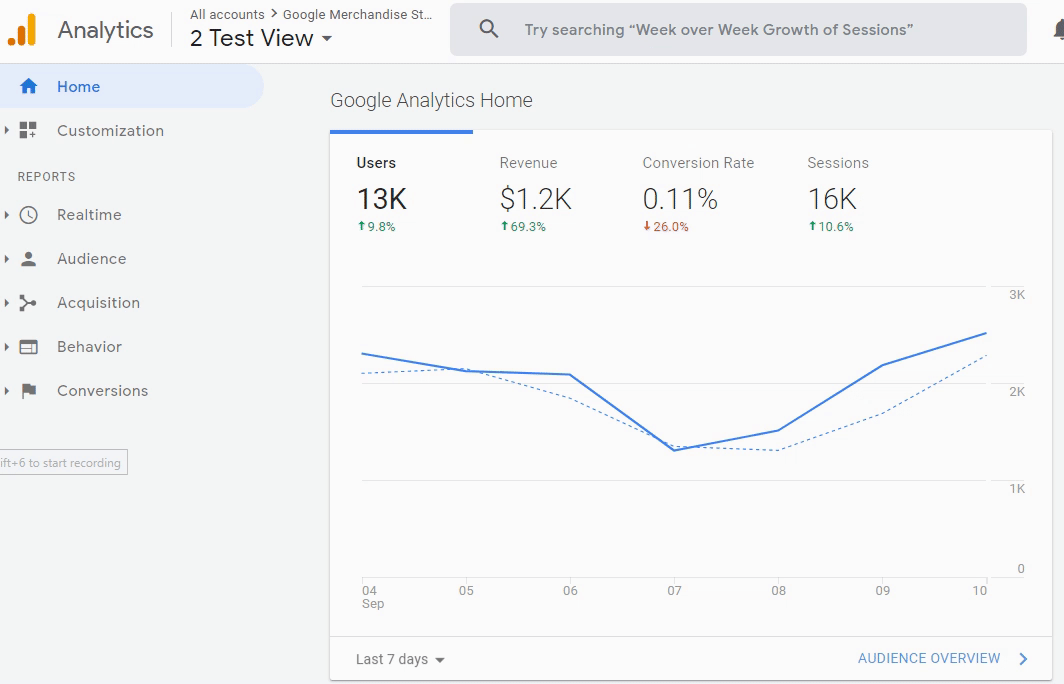Switch to the Sessions metric tab
Screen dimensions: 1064x684
(837, 195)
